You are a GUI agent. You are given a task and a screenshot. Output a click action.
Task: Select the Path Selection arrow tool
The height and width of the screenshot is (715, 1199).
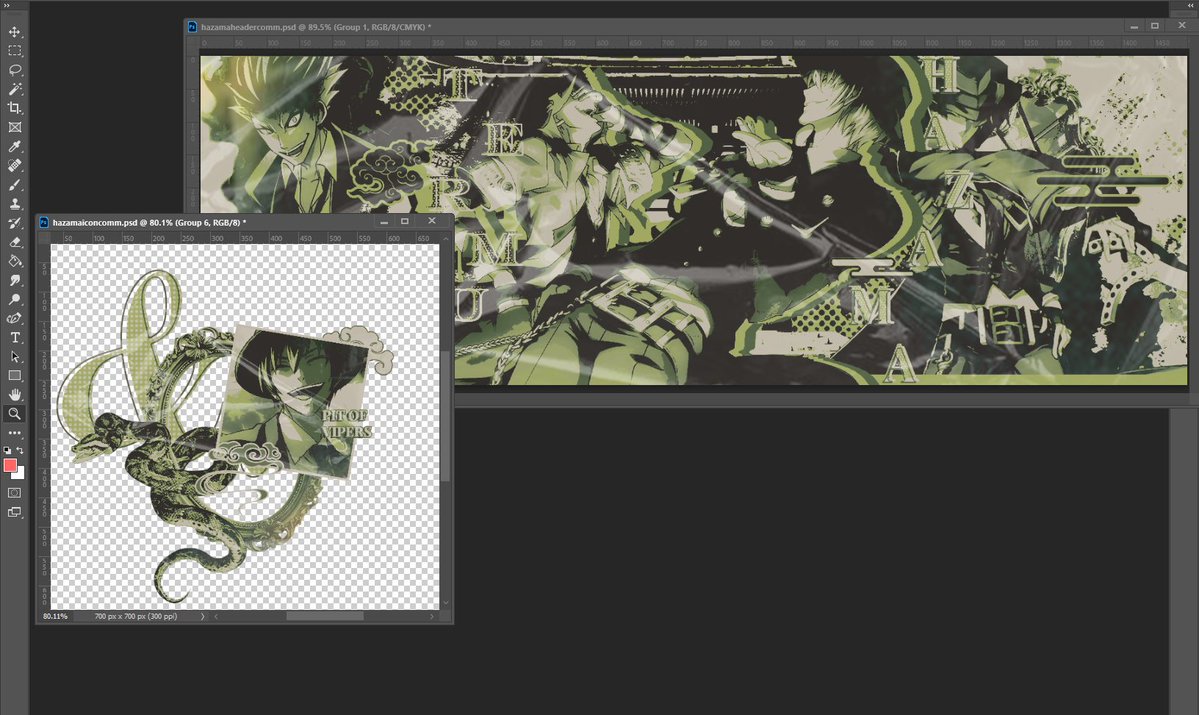point(15,357)
